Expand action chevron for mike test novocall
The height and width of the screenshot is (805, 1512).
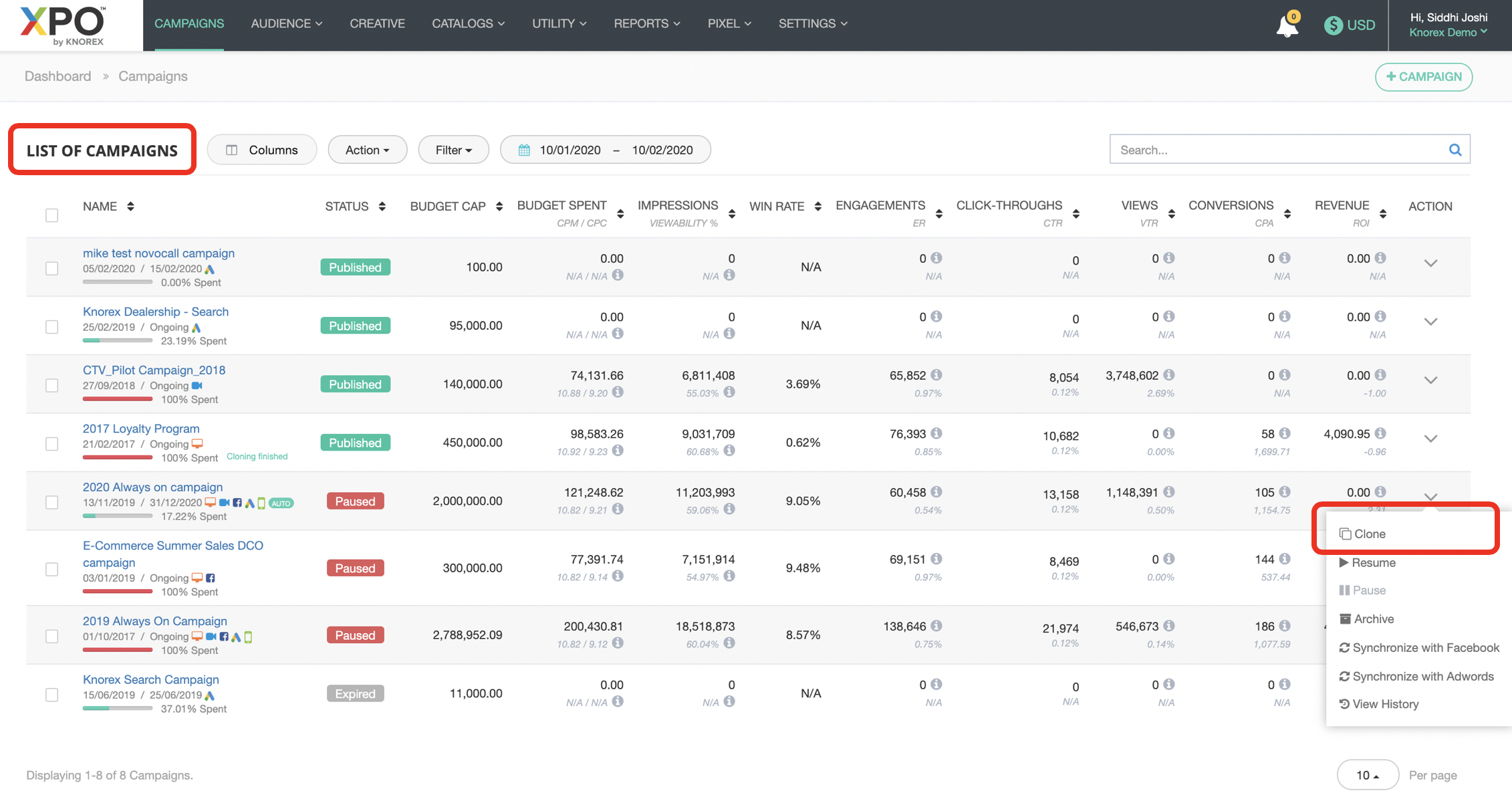point(1430,263)
